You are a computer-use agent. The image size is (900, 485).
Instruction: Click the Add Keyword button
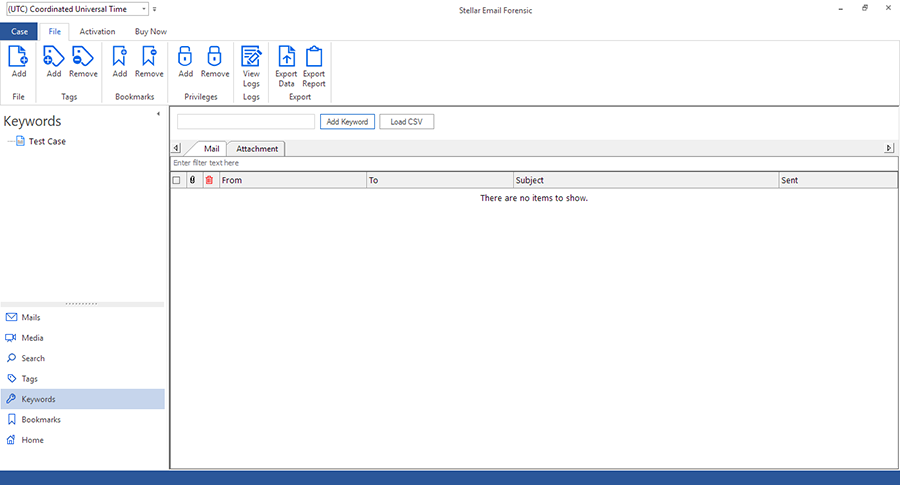point(347,122)
